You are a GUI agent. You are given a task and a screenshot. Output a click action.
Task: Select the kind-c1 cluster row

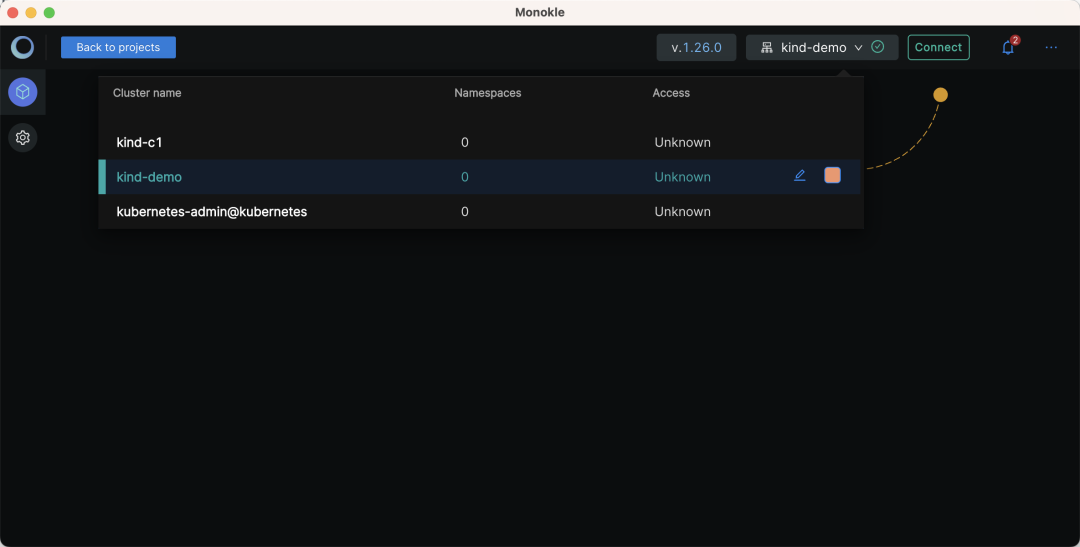click(481, 143)
